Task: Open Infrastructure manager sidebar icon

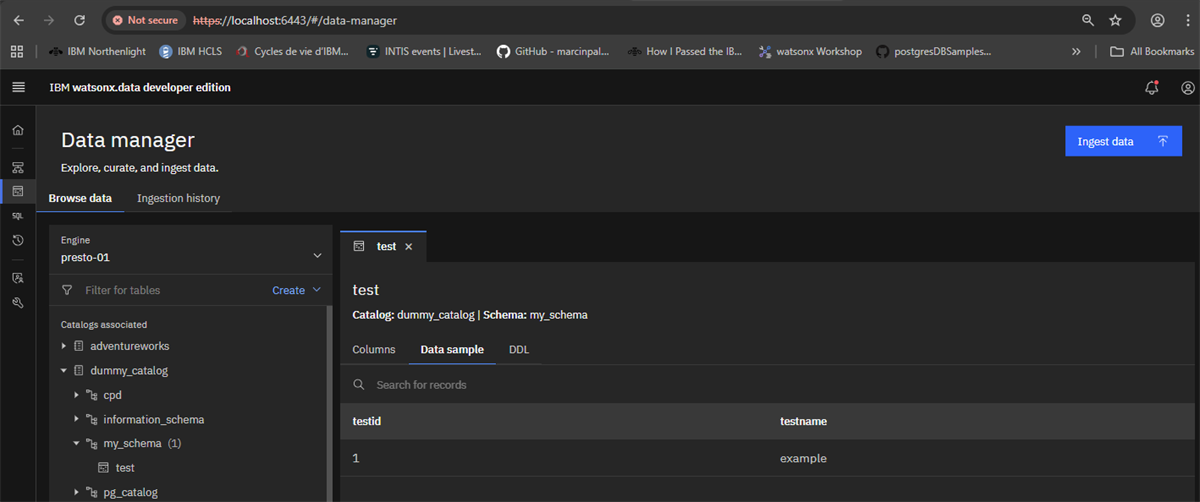Action: [x=18, y=167]
